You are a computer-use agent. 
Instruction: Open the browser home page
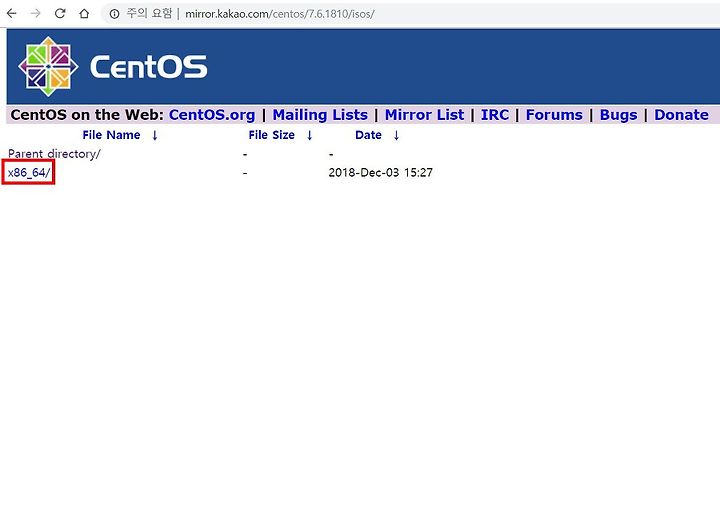(x=84, y=14)
